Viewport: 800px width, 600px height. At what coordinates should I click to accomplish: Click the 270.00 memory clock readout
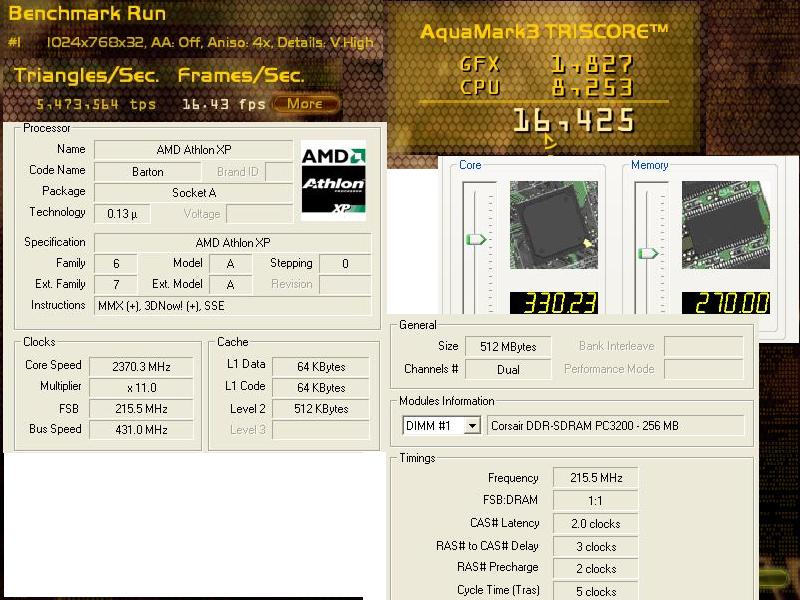pyautogui.click(x=726, y=303)
